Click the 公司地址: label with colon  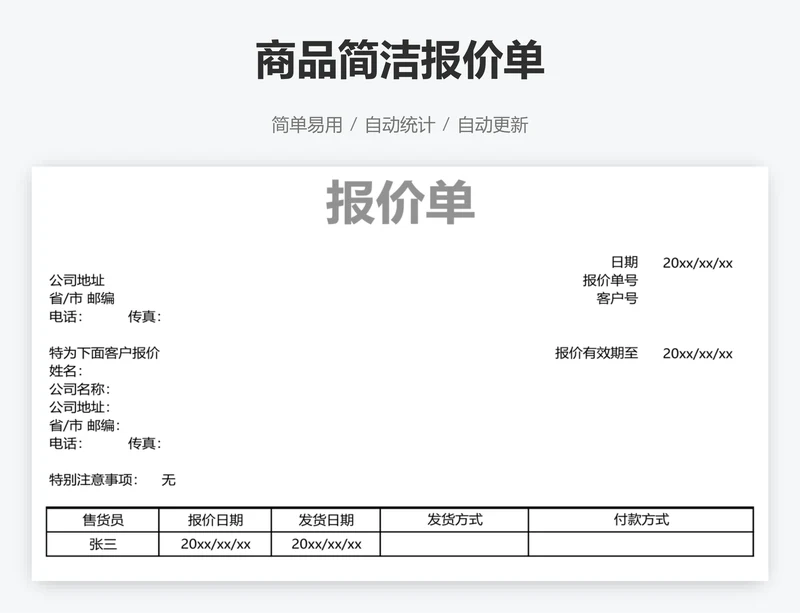pyautogui.click(x=80, y=407)
